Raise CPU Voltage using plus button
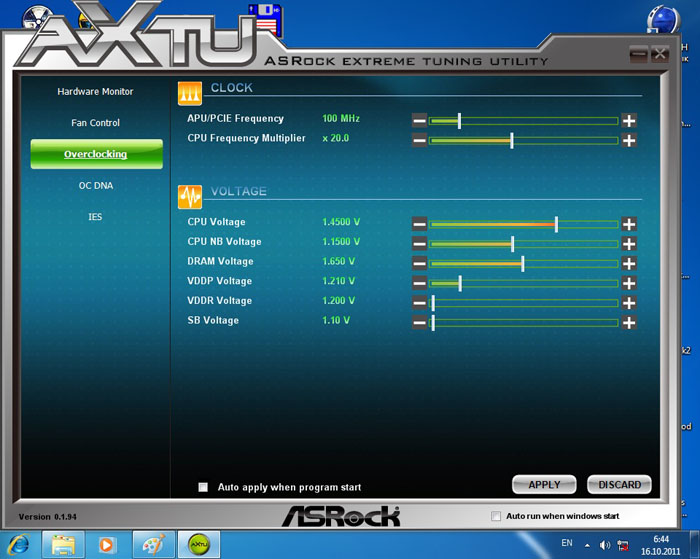This screenshot has width=700, height=559. (629, 224)
